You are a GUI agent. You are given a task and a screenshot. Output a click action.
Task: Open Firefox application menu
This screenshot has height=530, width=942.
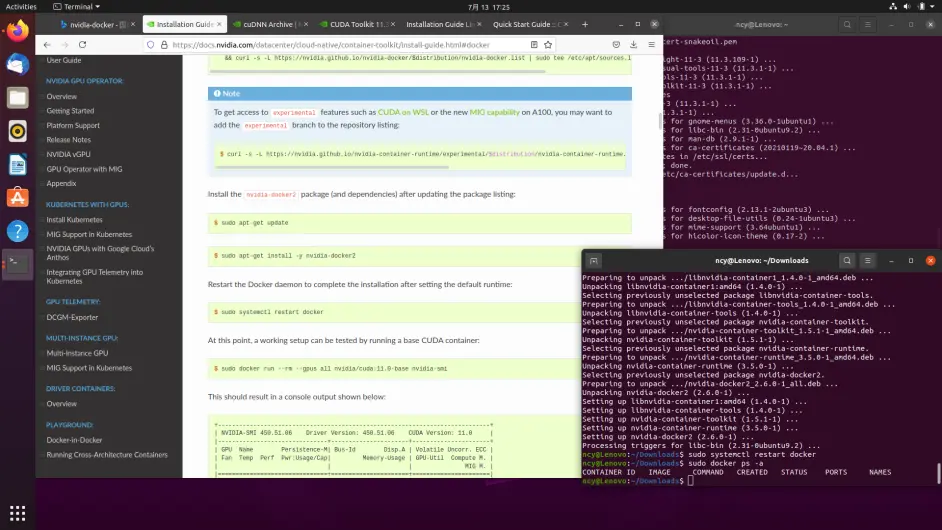[x=651, y=44]
